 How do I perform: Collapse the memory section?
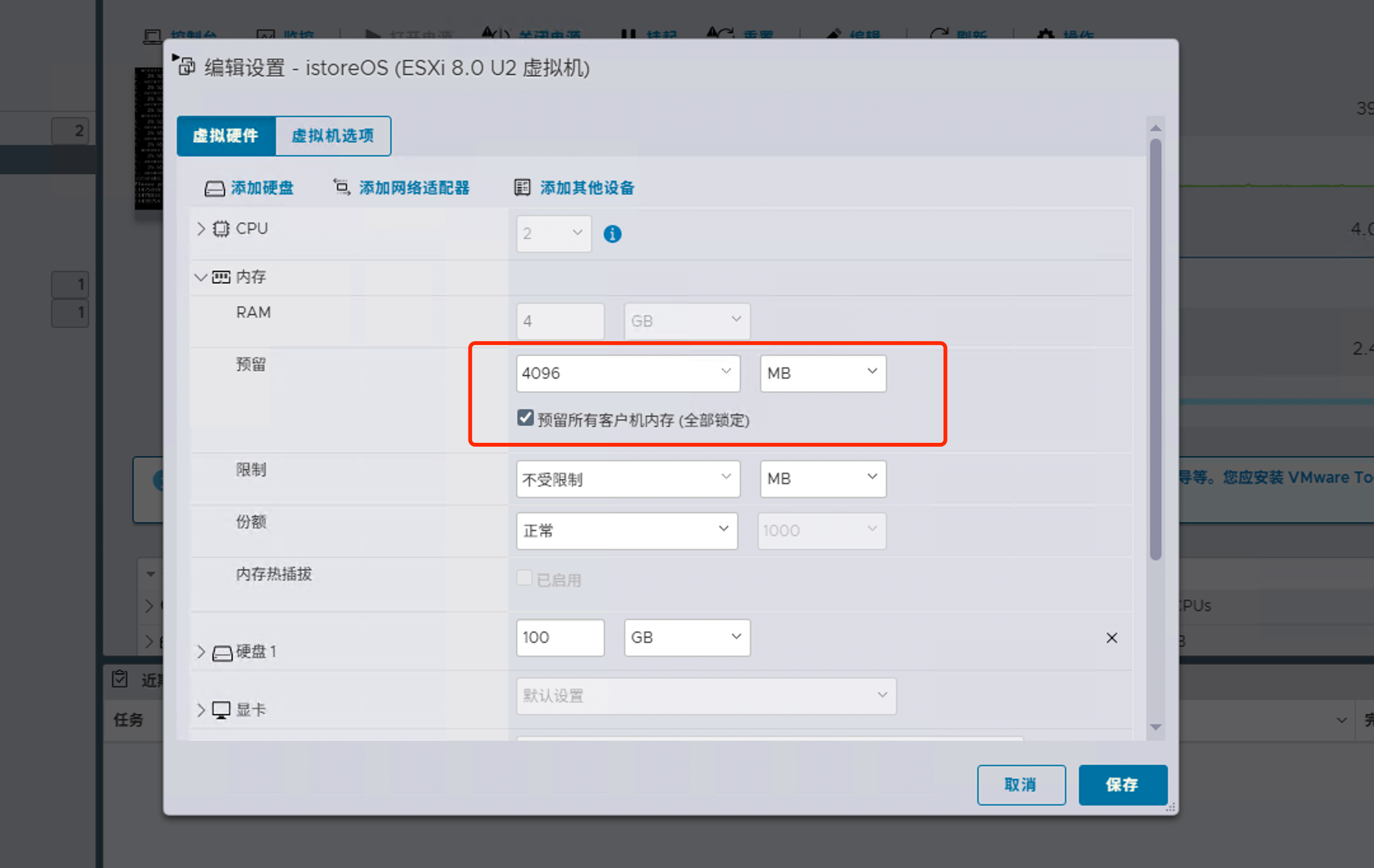201,277
